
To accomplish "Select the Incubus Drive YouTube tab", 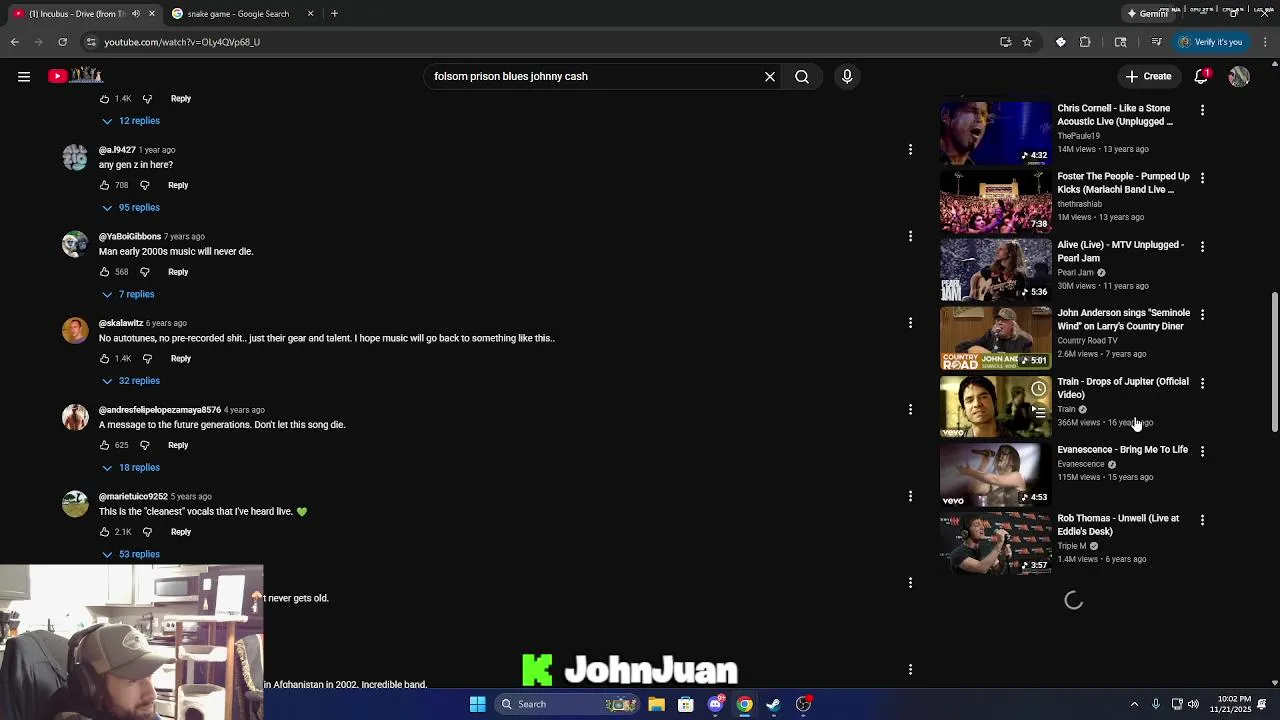I will pos(82,14).
